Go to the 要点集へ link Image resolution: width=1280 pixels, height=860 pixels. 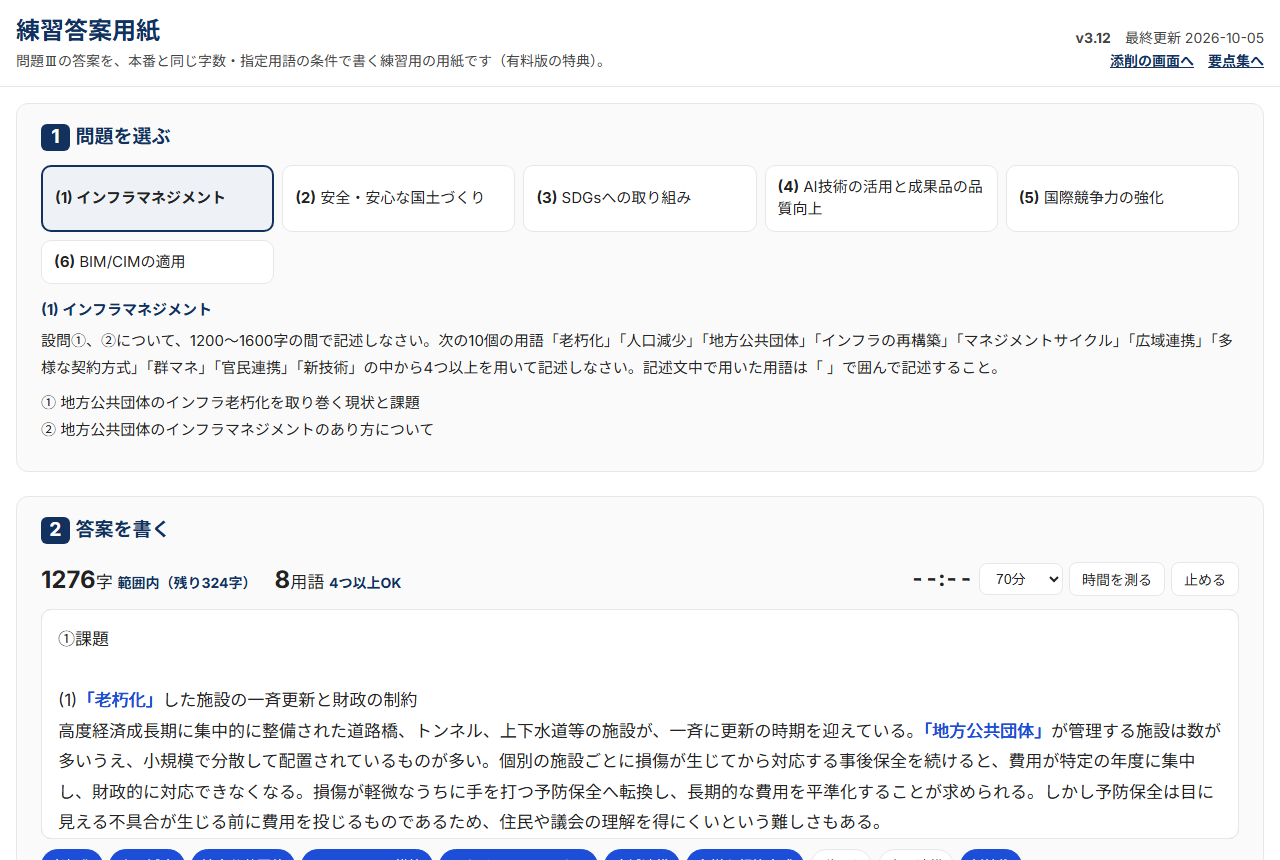coord(1235,61)
